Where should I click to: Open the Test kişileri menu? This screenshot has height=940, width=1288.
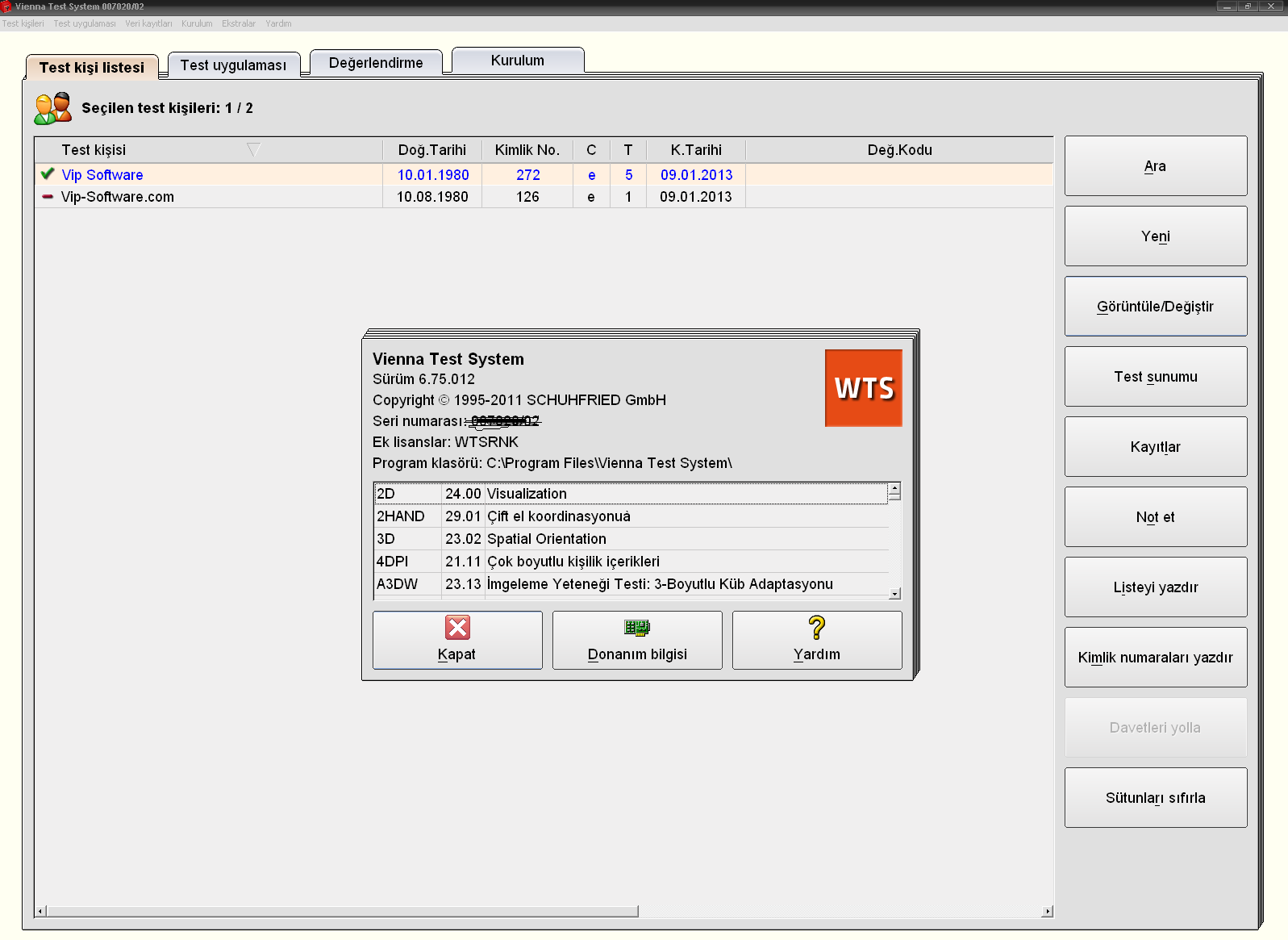pos(23,23)
